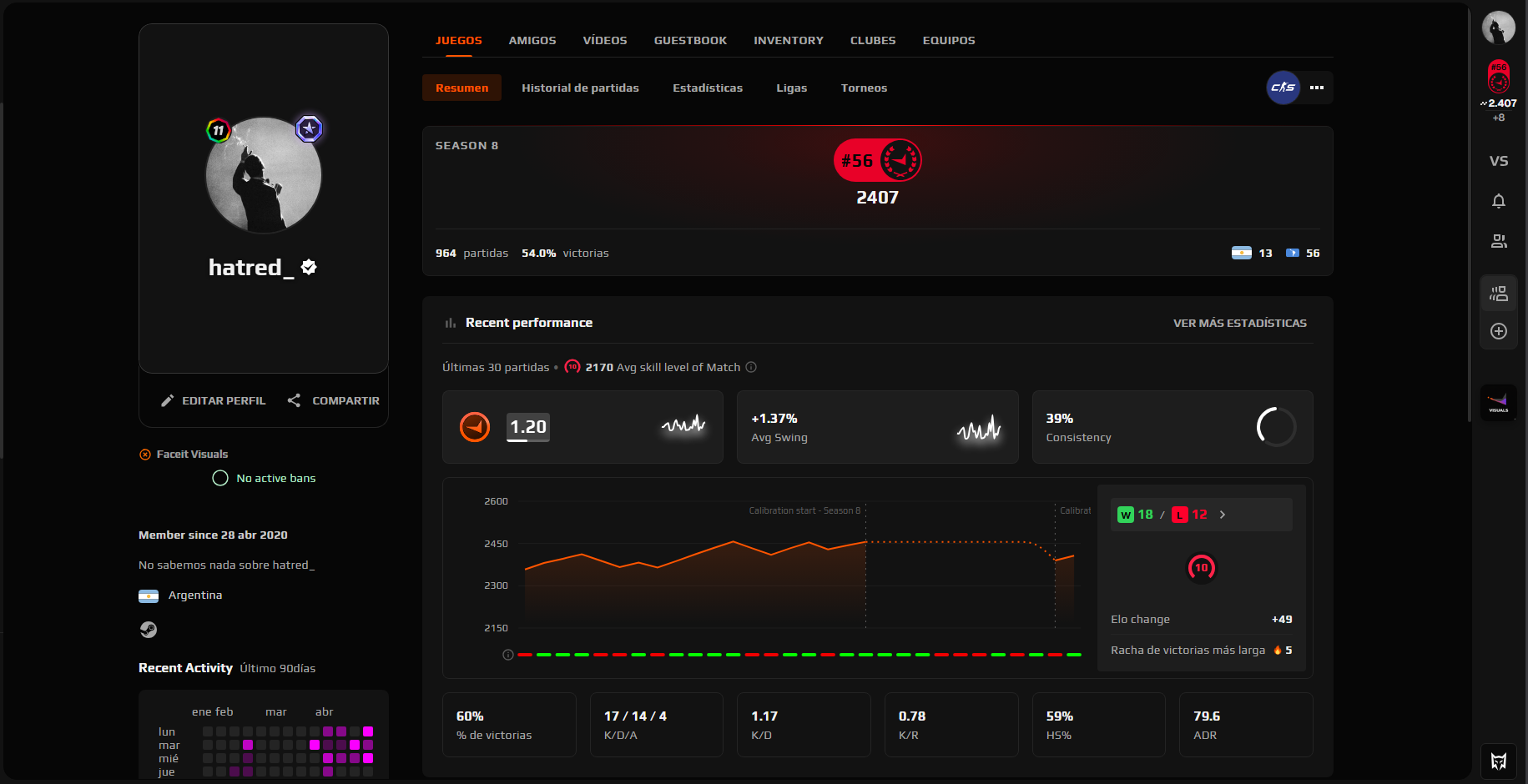
Task: Go to the CLUBES tab
Action: pyautogui.click(x=873, y=40)
